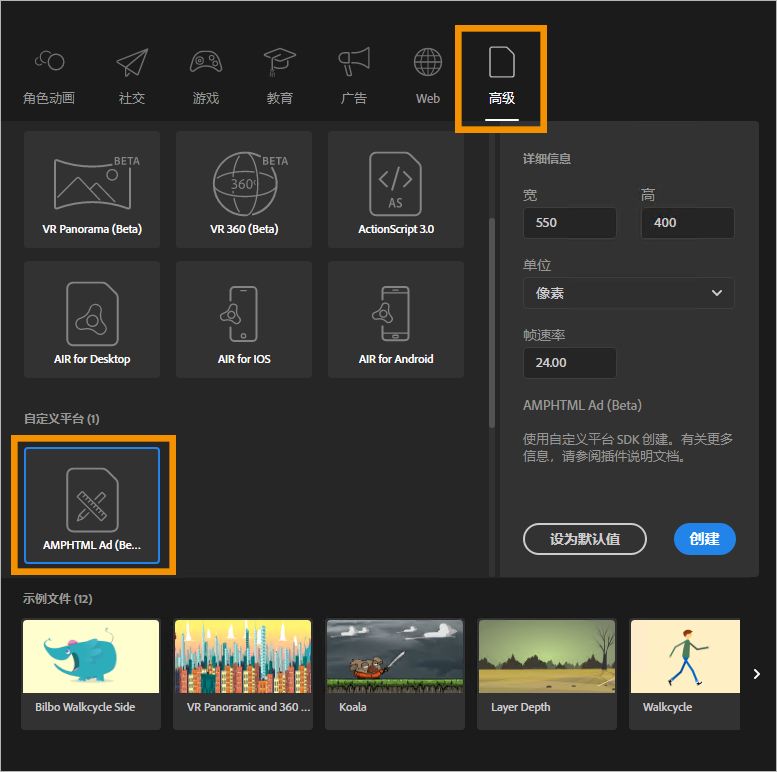Click the 宽 width field showing 550
This screenshot has height=772, width=777.
tap(570, 223)
